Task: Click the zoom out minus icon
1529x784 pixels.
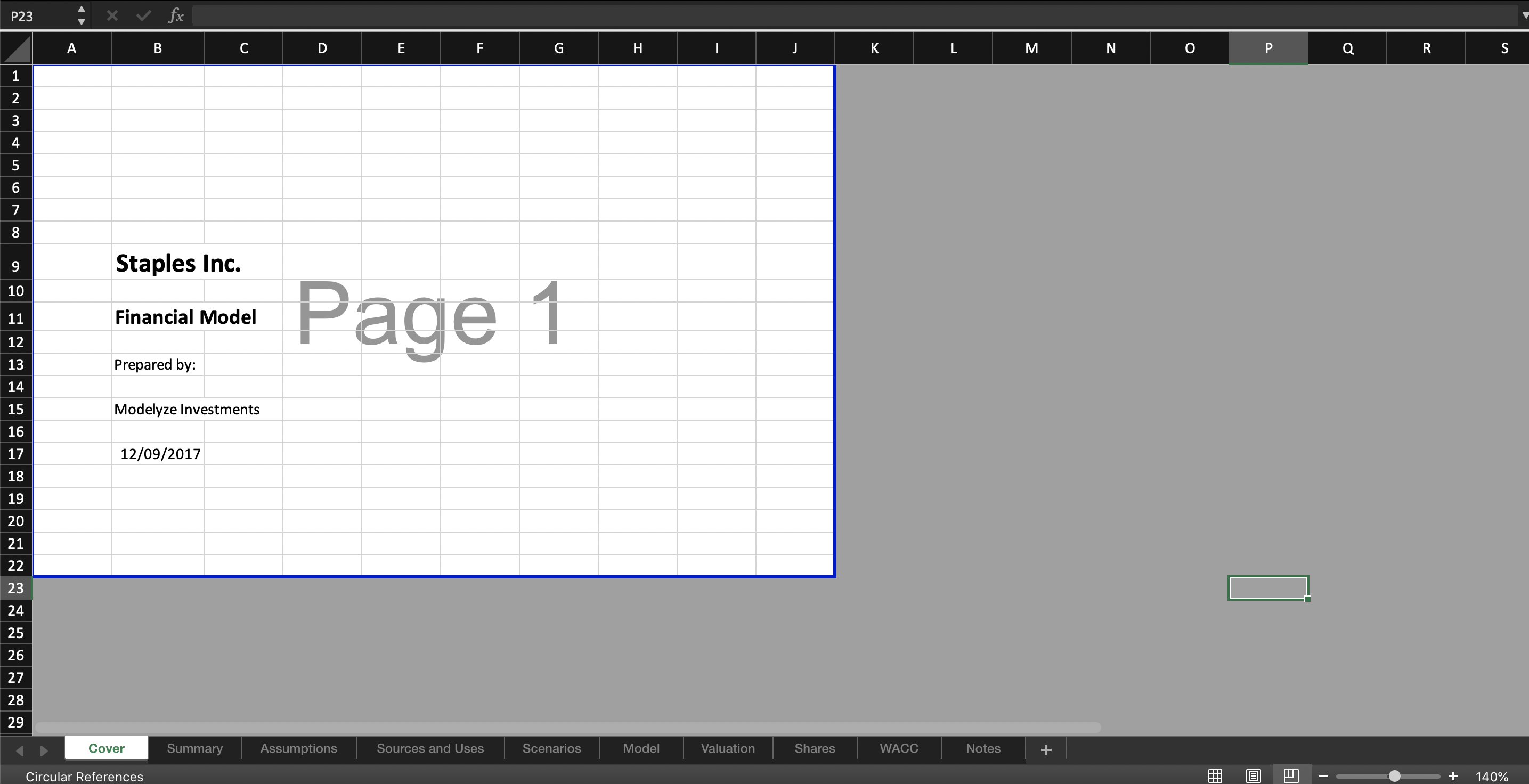Action: pyautogui.click(x=1323, y=777)
